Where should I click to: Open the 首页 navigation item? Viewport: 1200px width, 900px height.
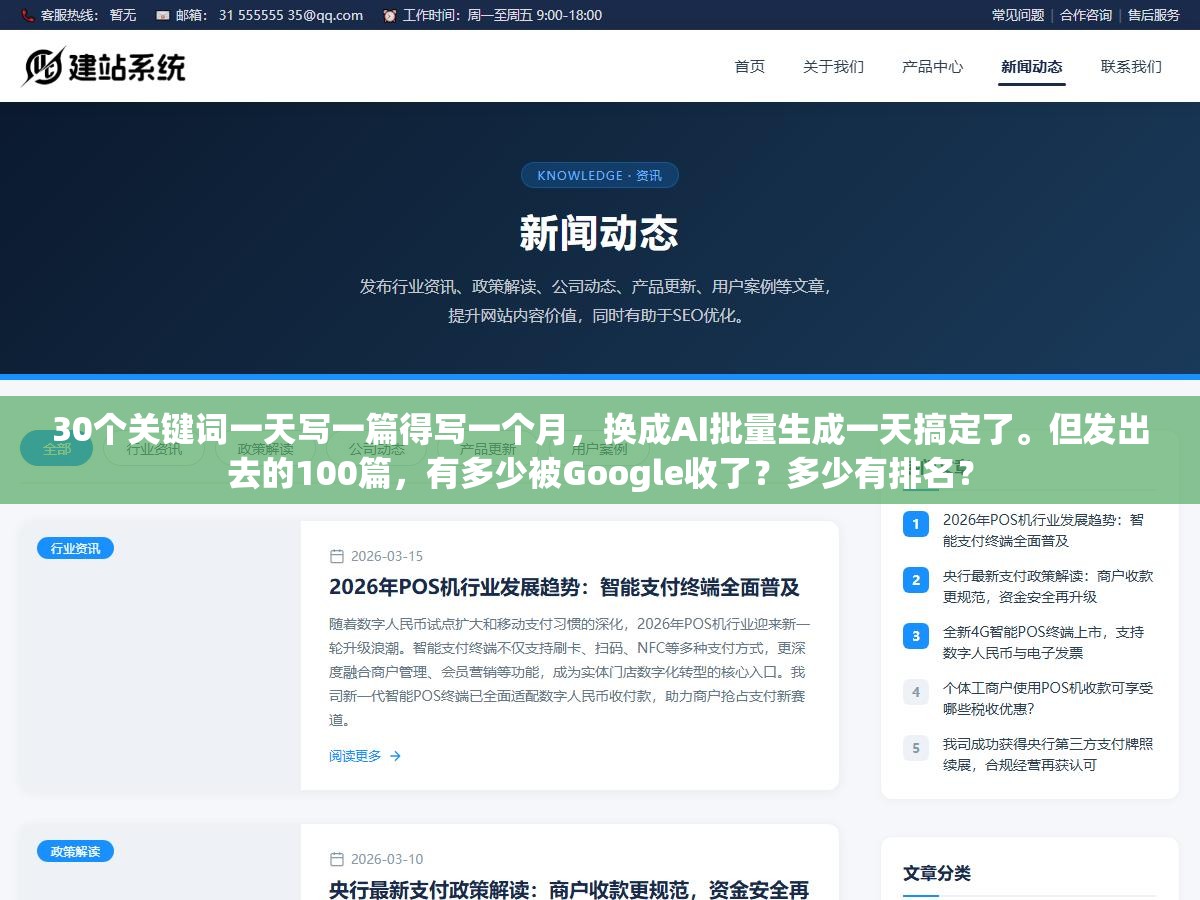point(750,66)
